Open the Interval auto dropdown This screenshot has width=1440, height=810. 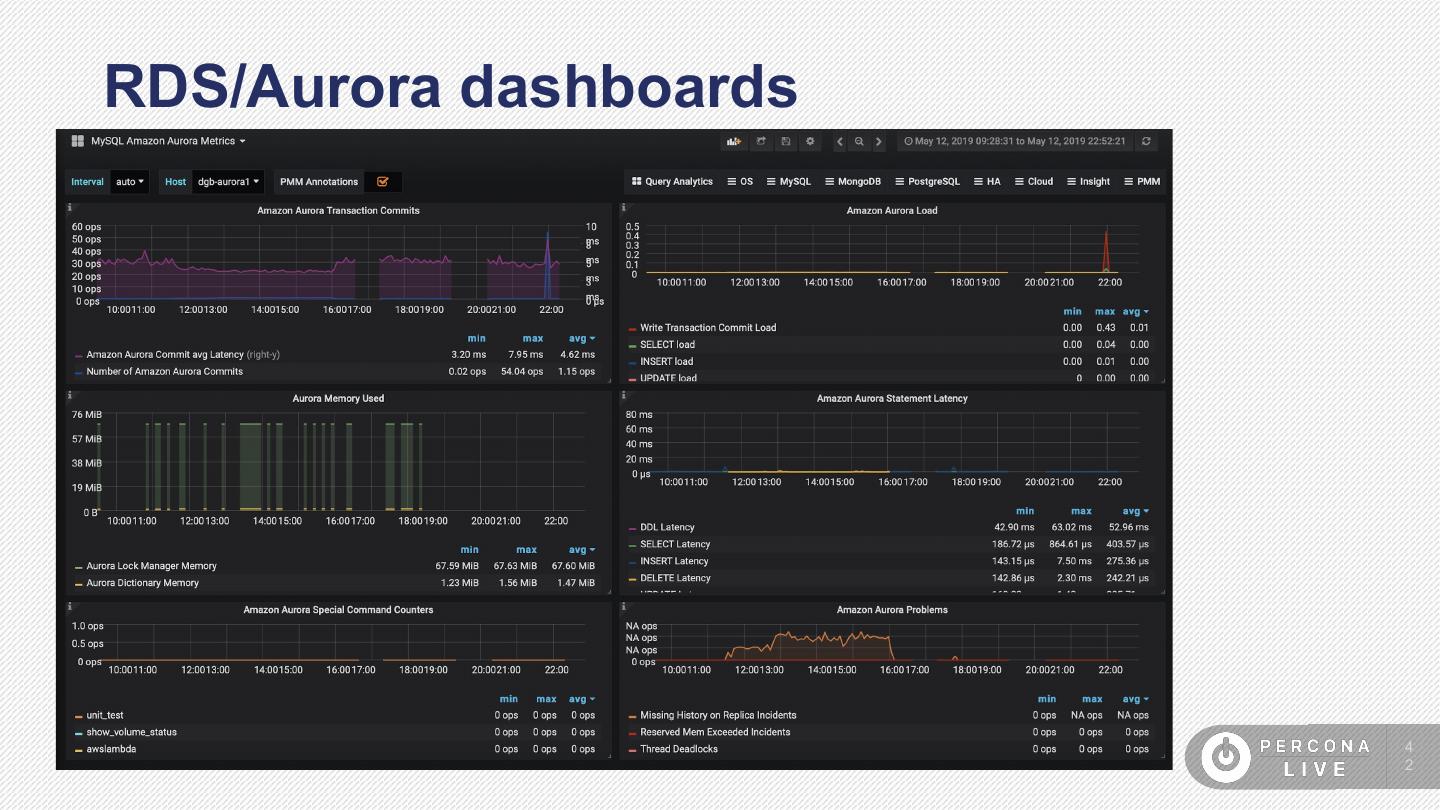tap(130, 182)
